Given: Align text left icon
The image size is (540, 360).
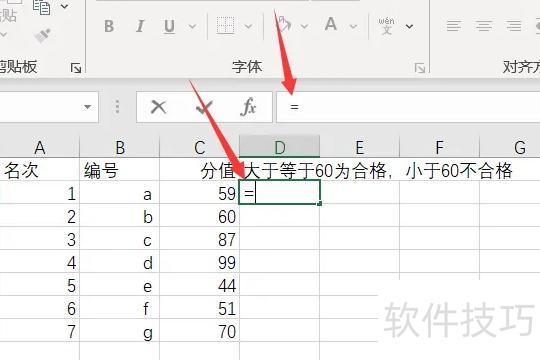Looking at the screenshot, I should coord(454,26).
